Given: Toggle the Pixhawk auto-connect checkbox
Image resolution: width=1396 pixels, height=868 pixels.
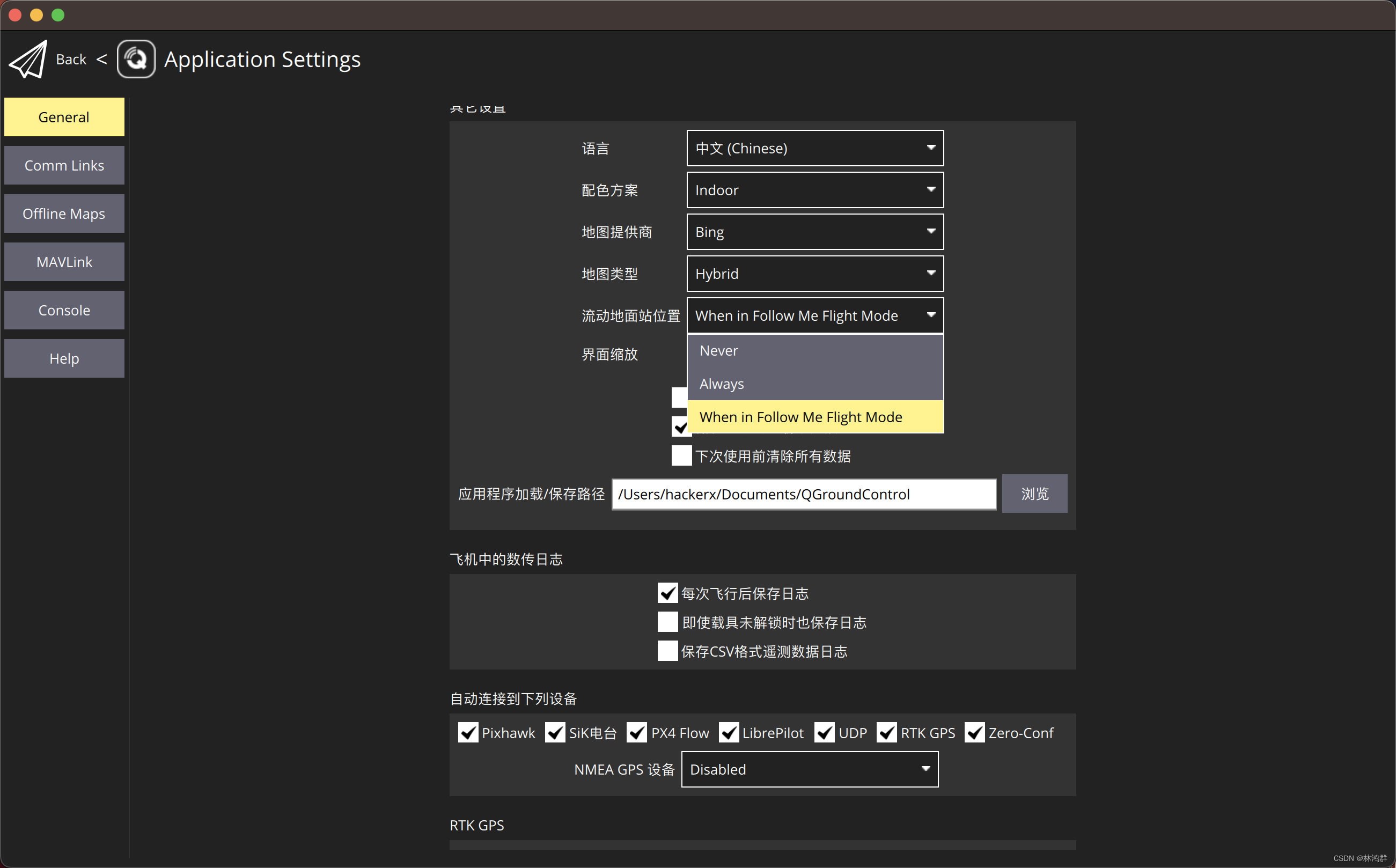Looking at the screenshot, I should (468, 732).
